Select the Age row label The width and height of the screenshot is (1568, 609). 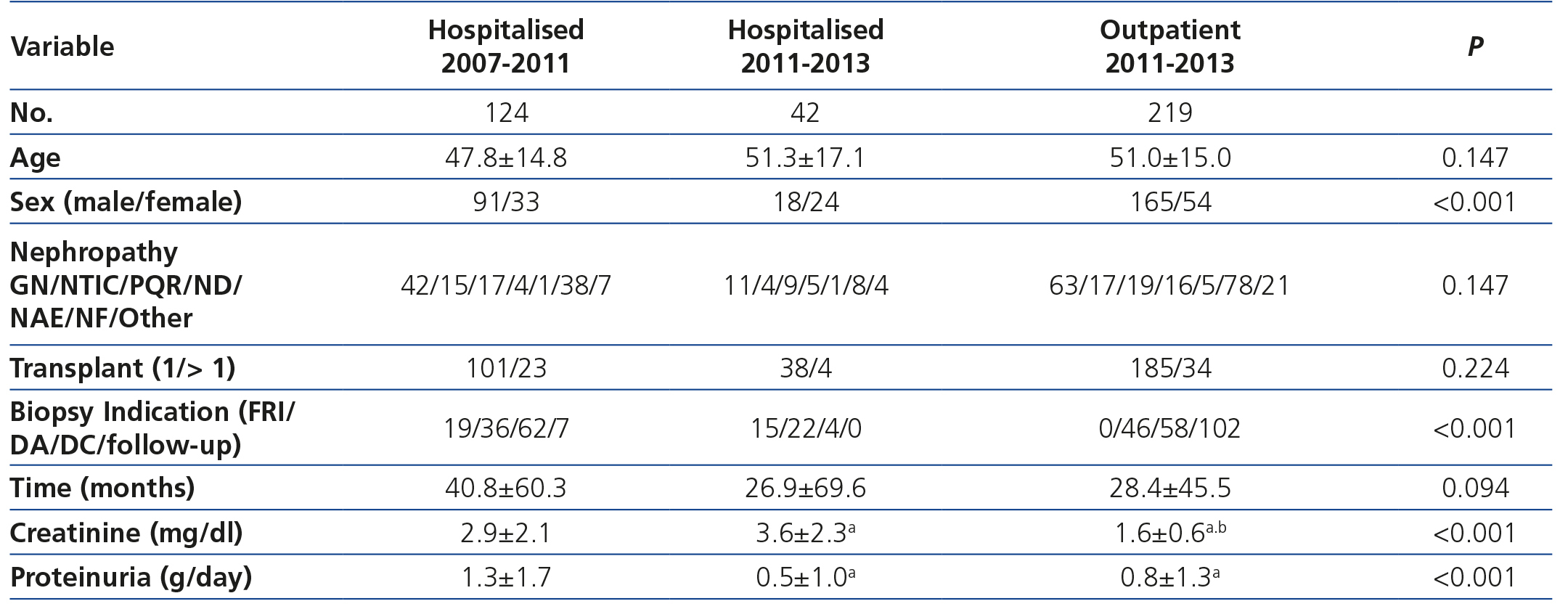(x=35, y=158)
